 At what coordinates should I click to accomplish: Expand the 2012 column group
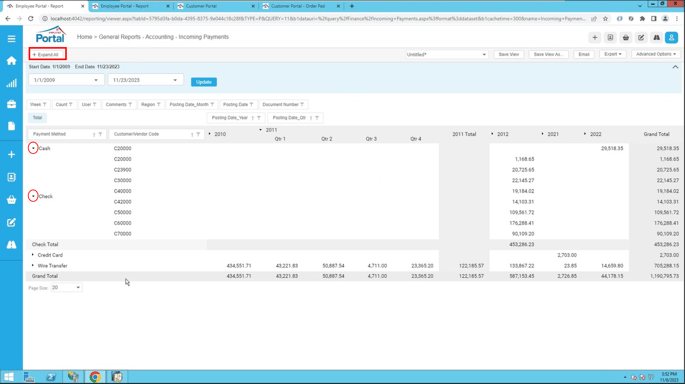(x=492, y=134)
